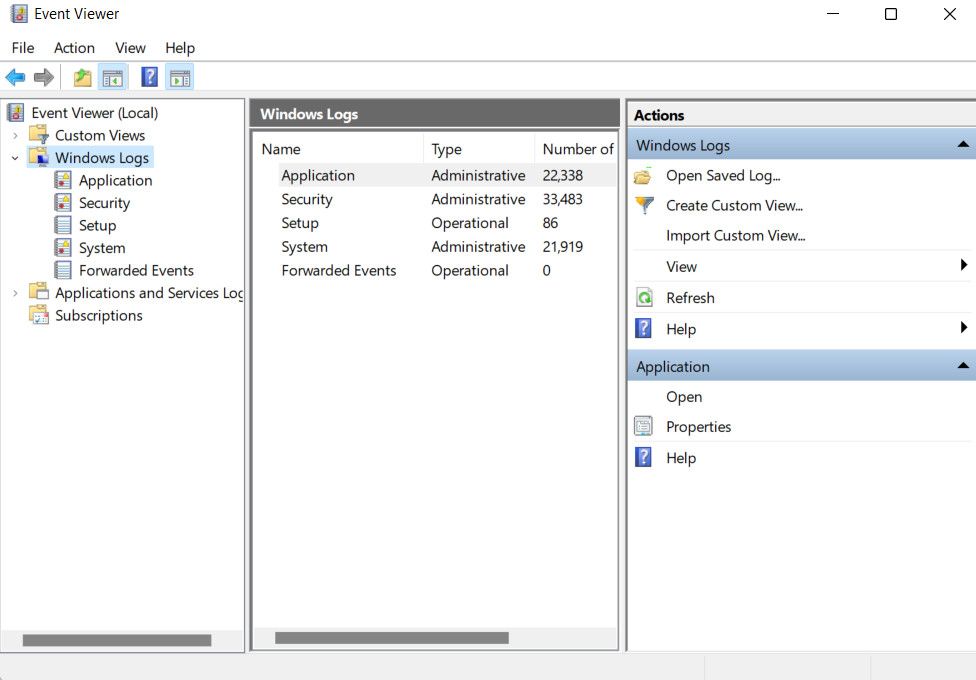Toggle the action pane visibility toolbar icon
Viewport: 976px width, 680px height.
[x=179, y=76]
